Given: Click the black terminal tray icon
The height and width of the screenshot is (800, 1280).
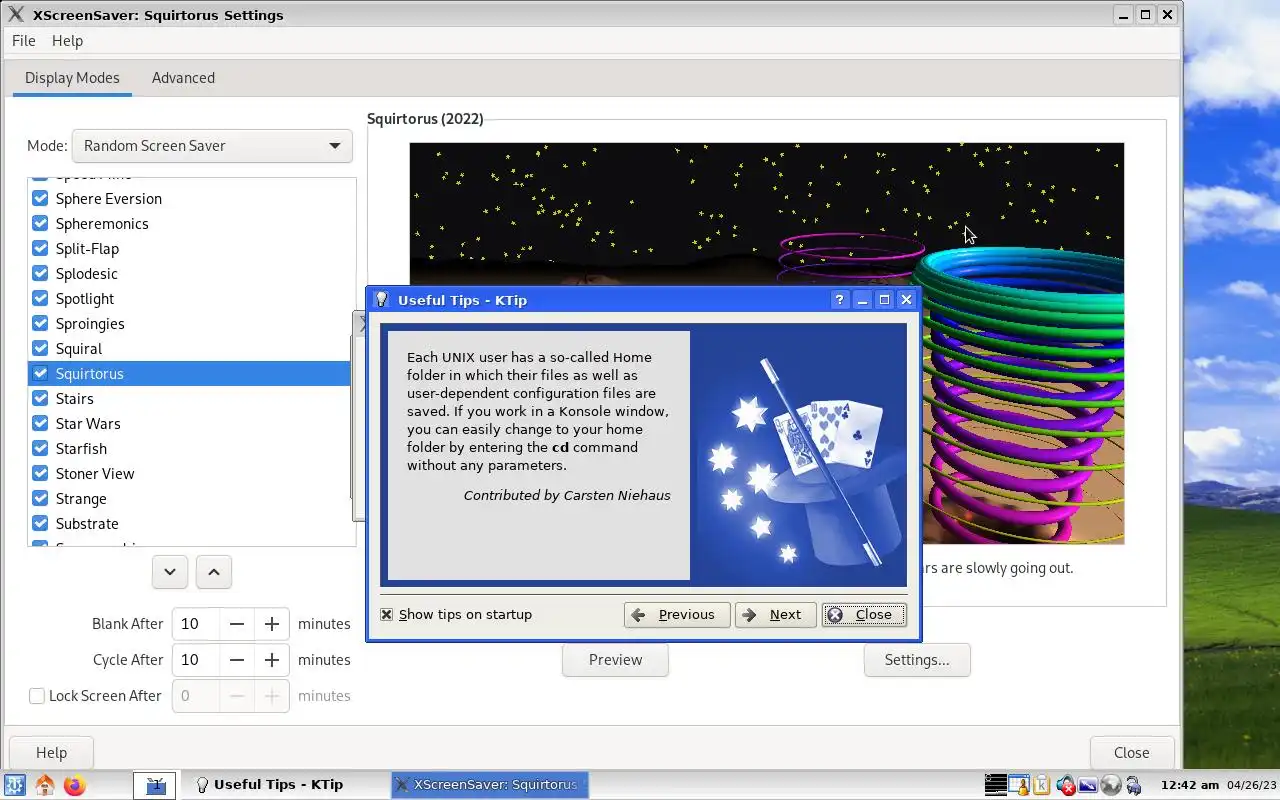Looking at the screenshot, I should [995, 785].
